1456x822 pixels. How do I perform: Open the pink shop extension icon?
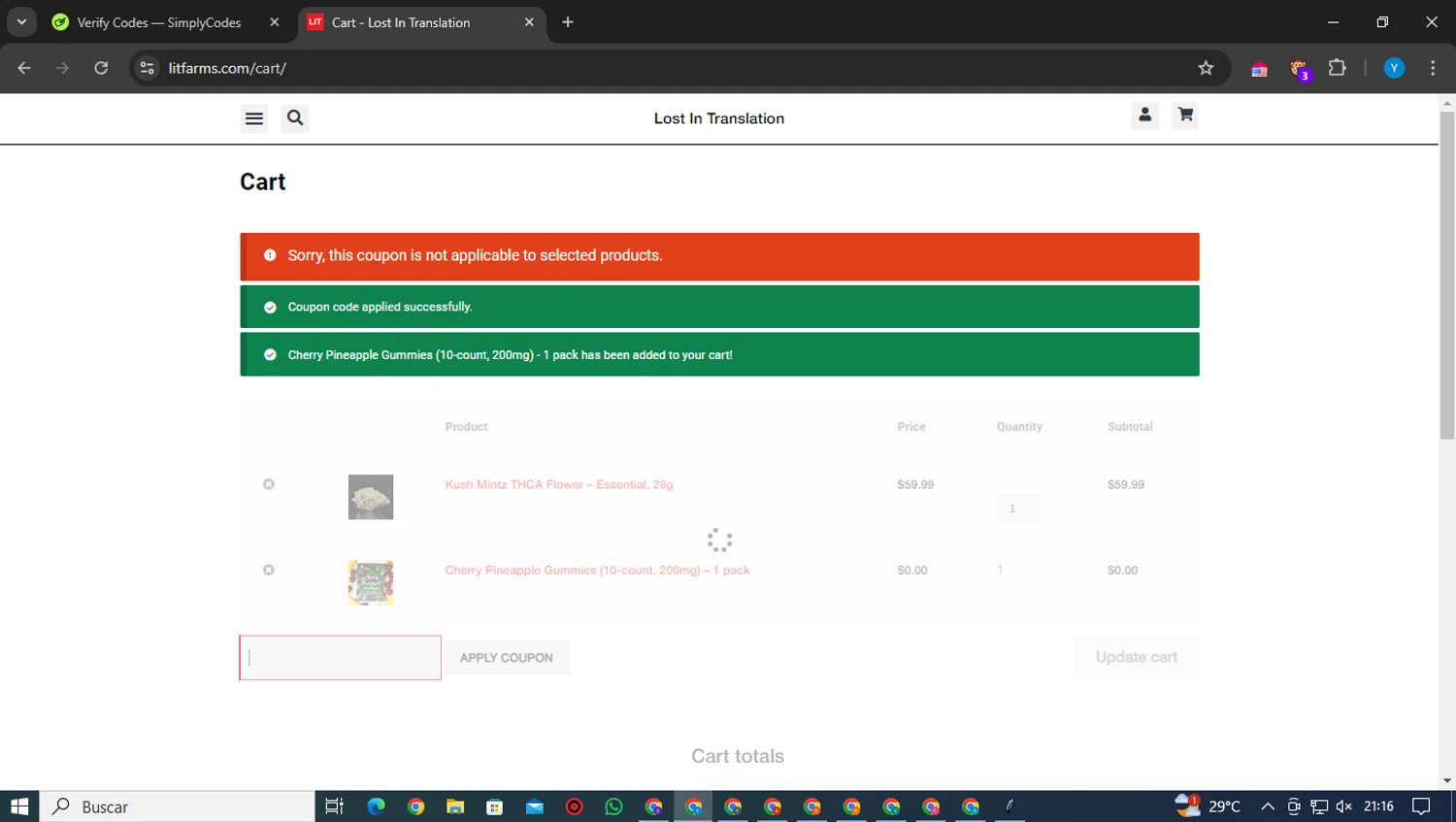tap(1259, 69)
